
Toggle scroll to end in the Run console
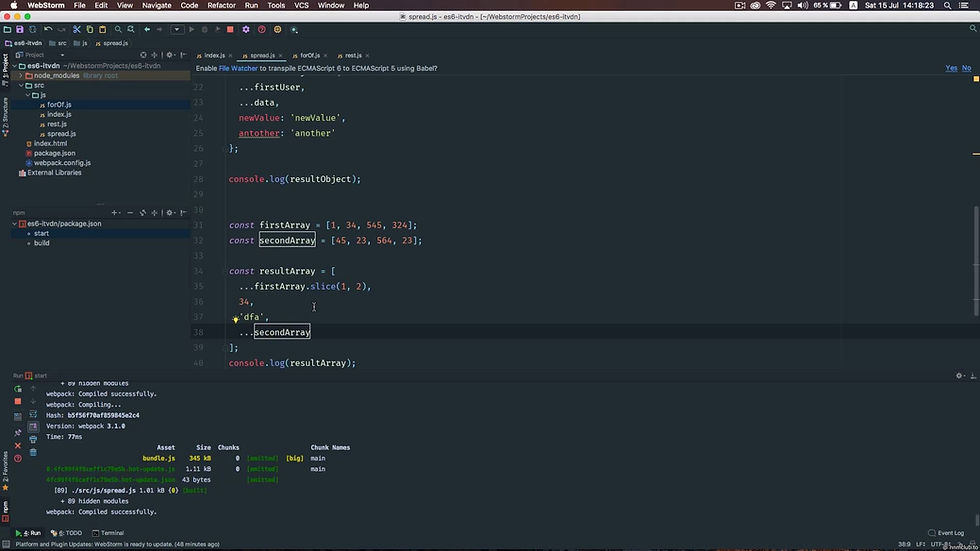[33, 427]
